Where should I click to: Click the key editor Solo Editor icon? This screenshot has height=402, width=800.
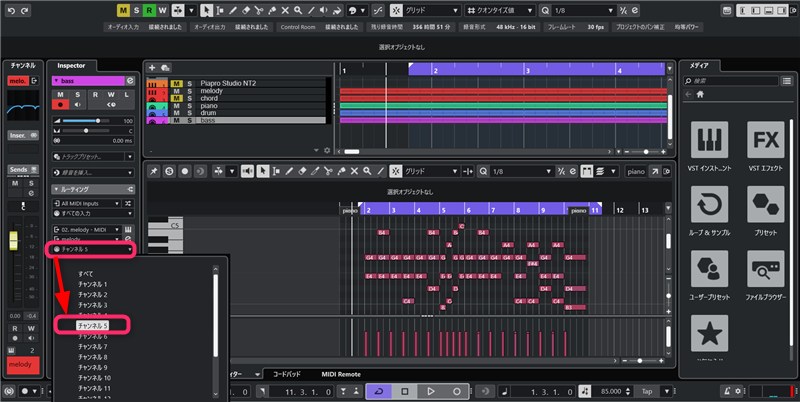click(x=169, y=171)
